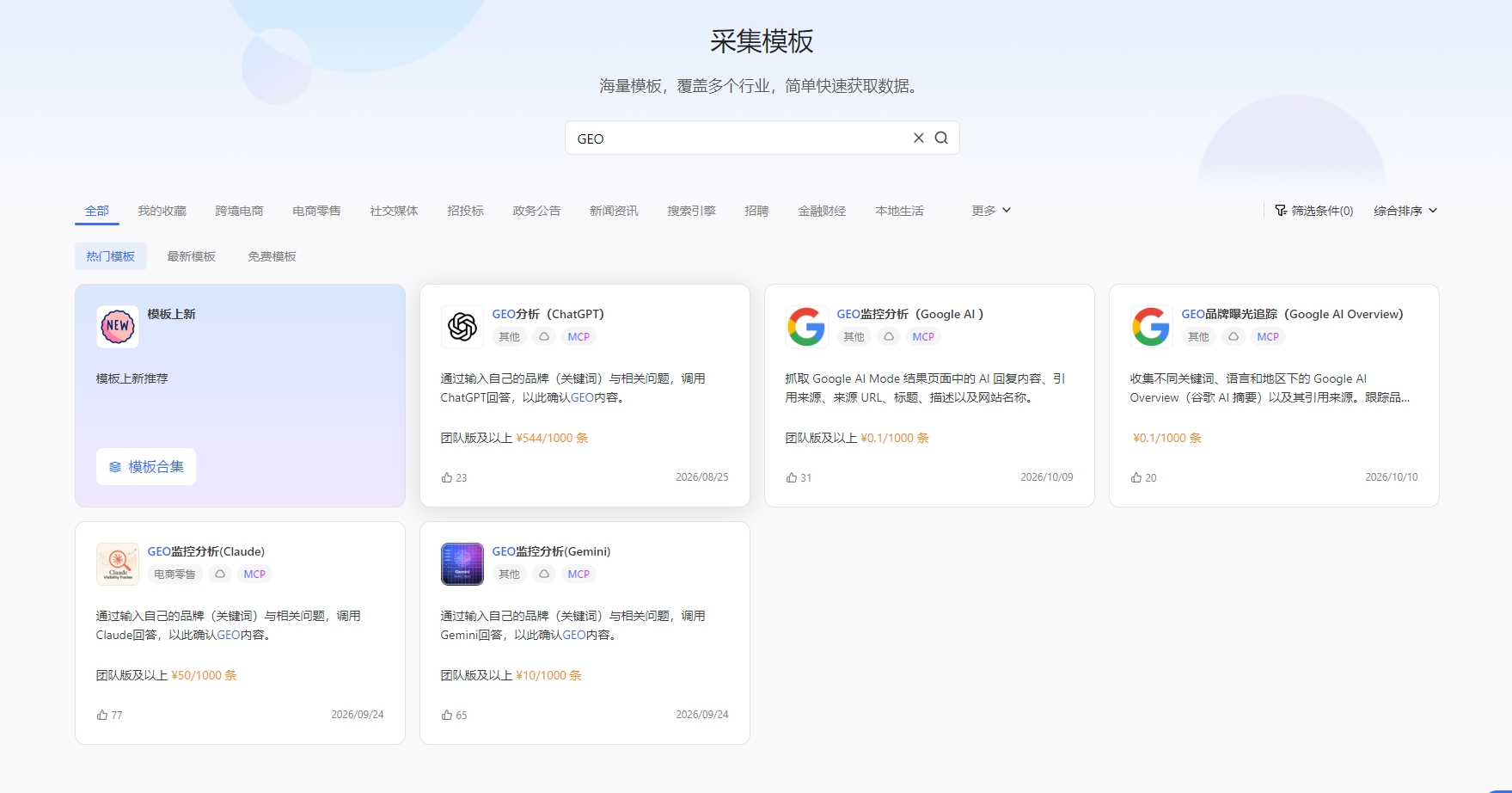Expand the 更多 categories dropdown
Screen dimensions: 1512x793
pos(991,211)
